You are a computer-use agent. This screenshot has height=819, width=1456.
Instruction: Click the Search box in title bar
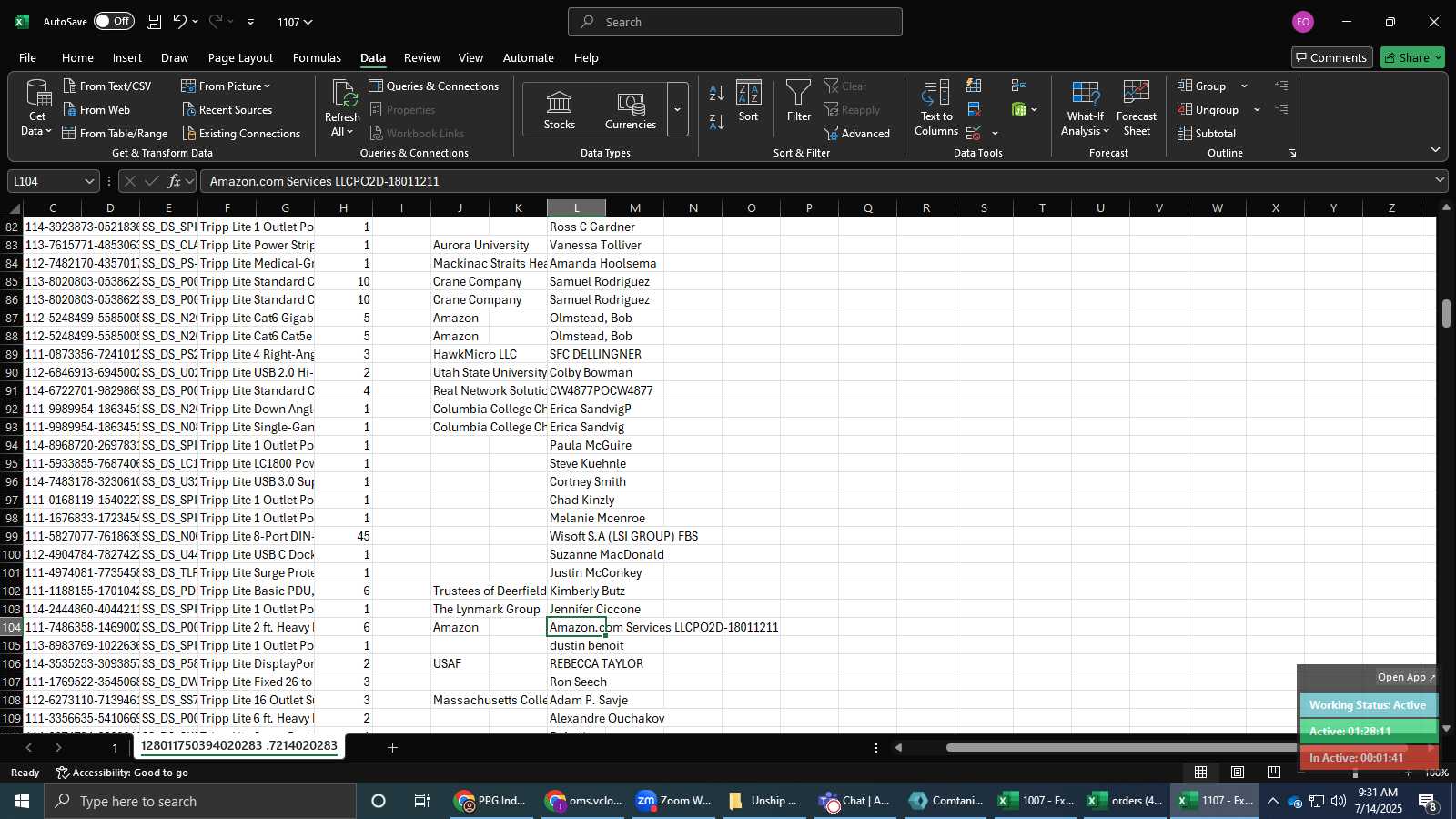(x=735, y=22)
